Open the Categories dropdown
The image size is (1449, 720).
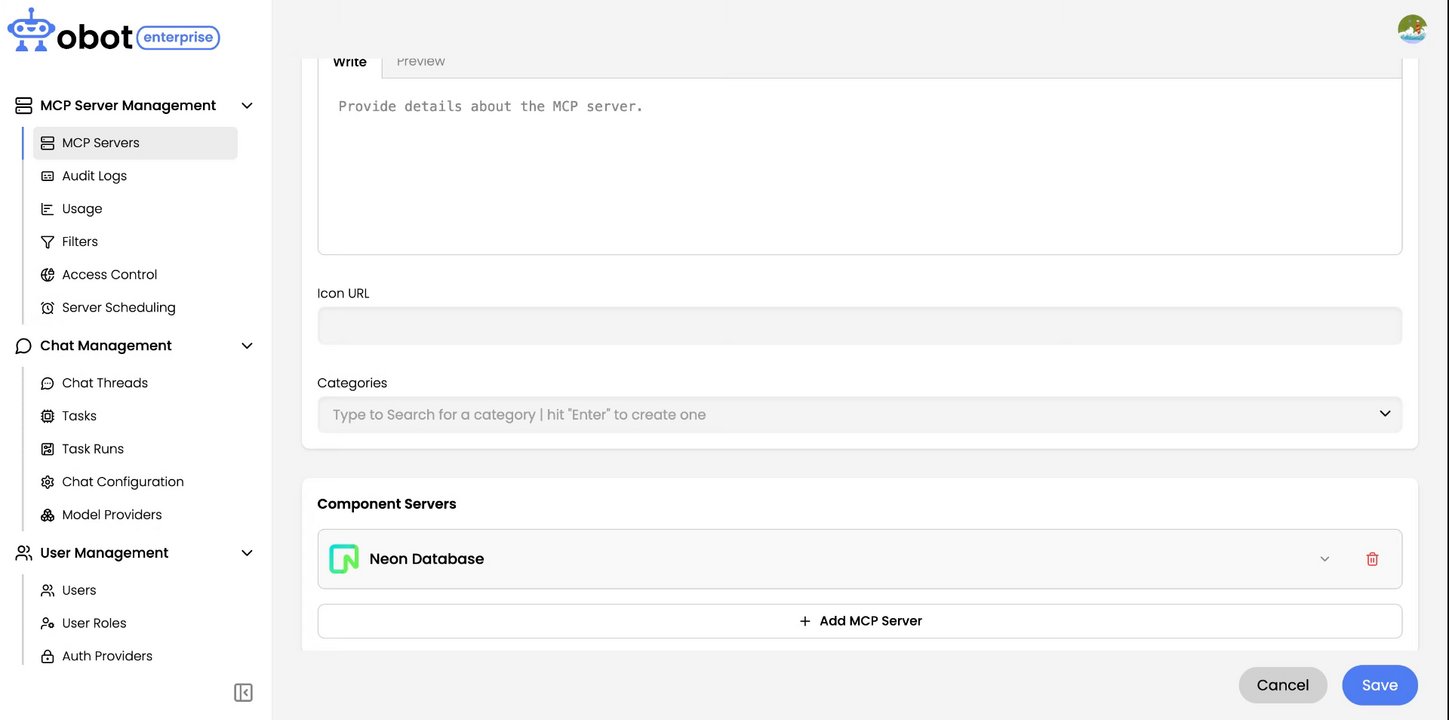pyautogui.click(x=1384, y=414)
